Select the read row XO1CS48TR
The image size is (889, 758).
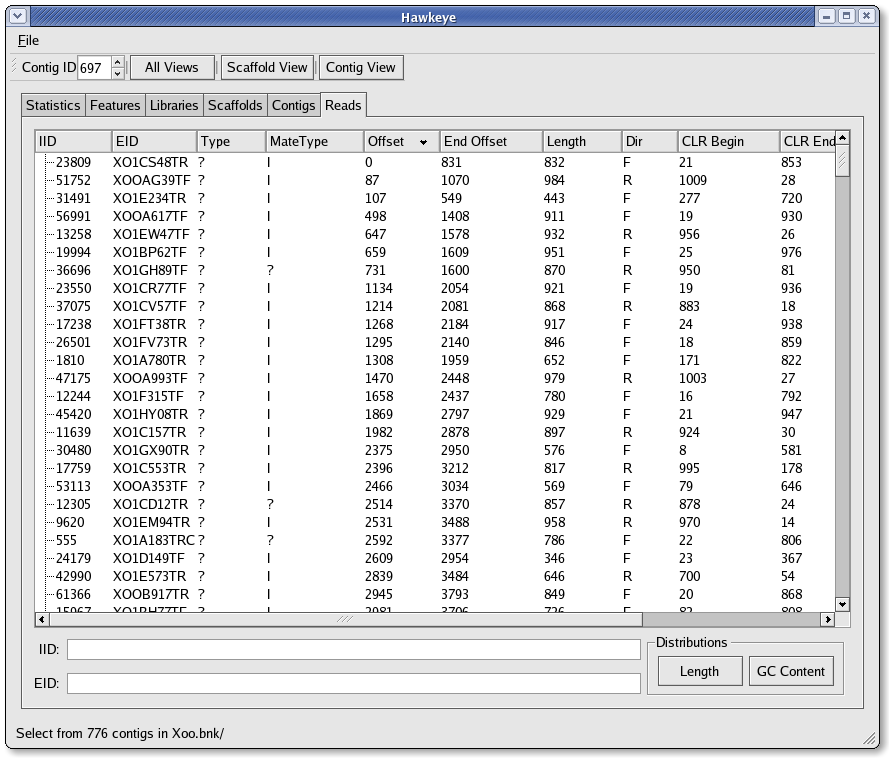click(150, 162)
